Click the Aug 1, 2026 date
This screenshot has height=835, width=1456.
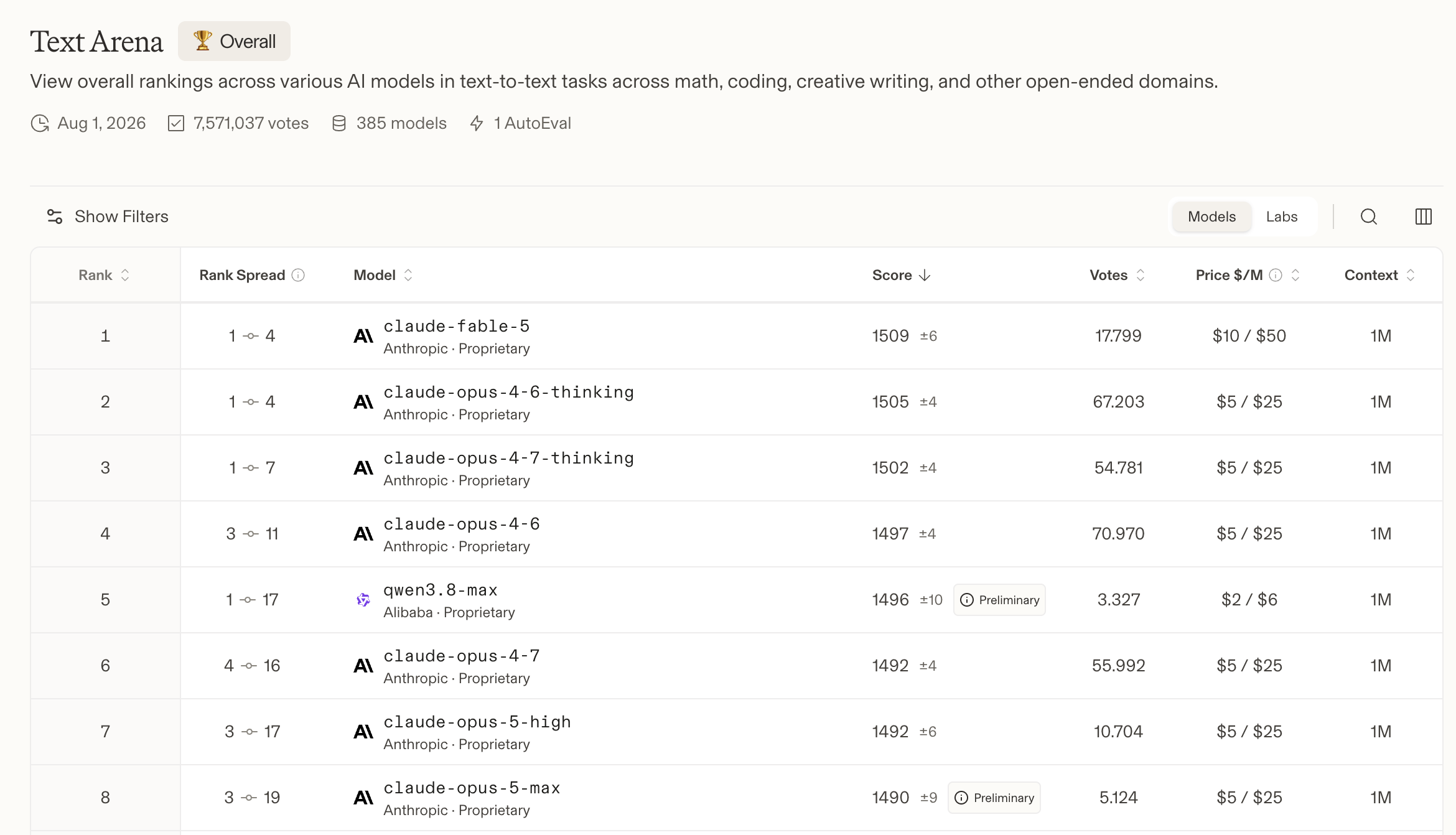tap(101, 123)
